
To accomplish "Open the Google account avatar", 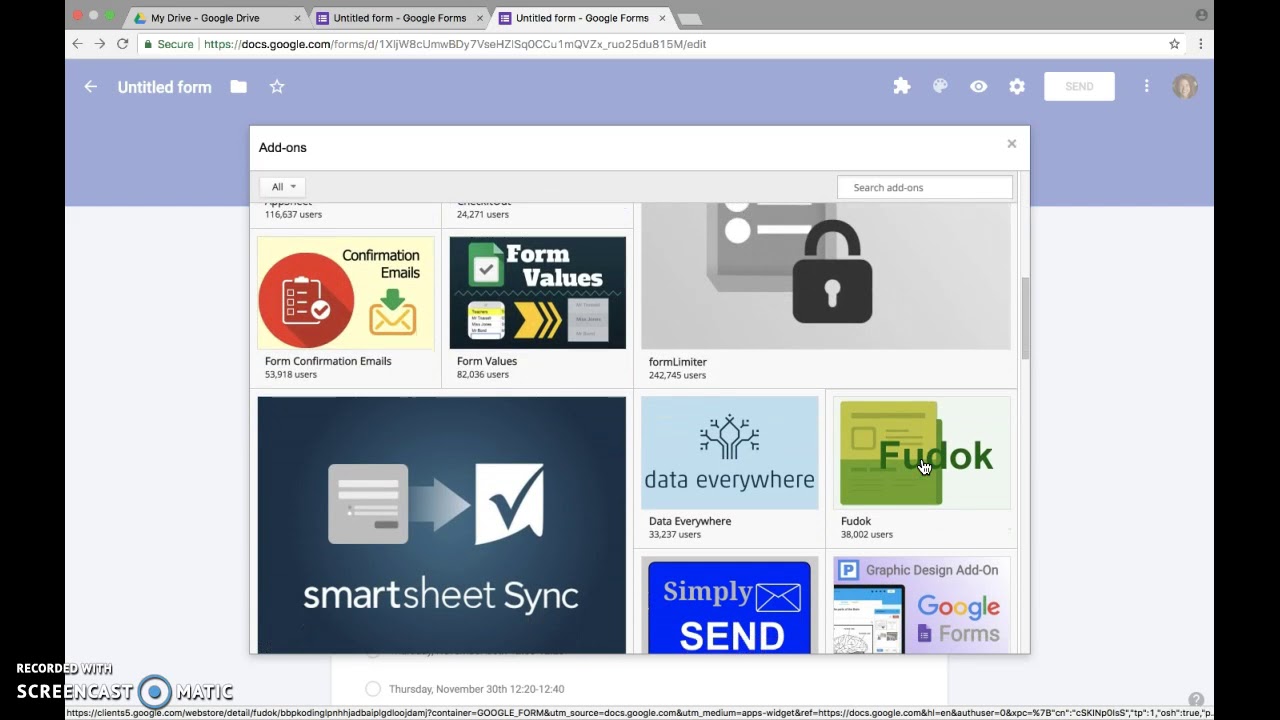I will tap(1185, 87).
